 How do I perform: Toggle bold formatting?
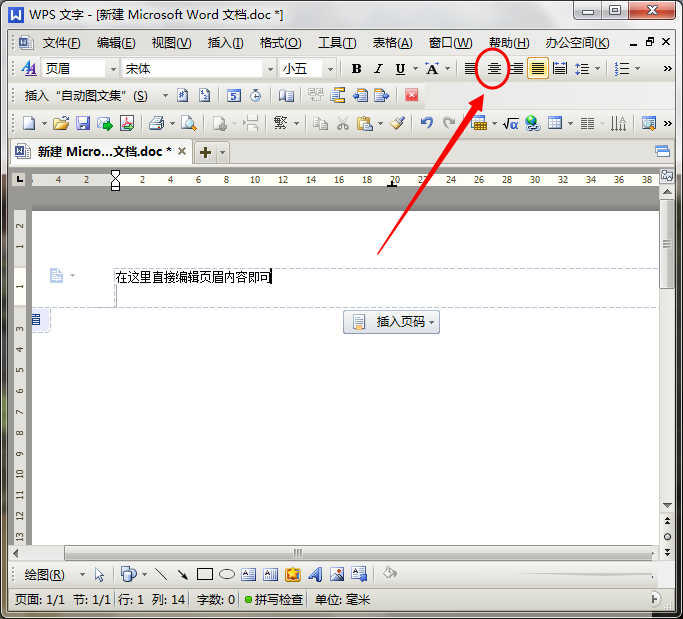point(356,69)
